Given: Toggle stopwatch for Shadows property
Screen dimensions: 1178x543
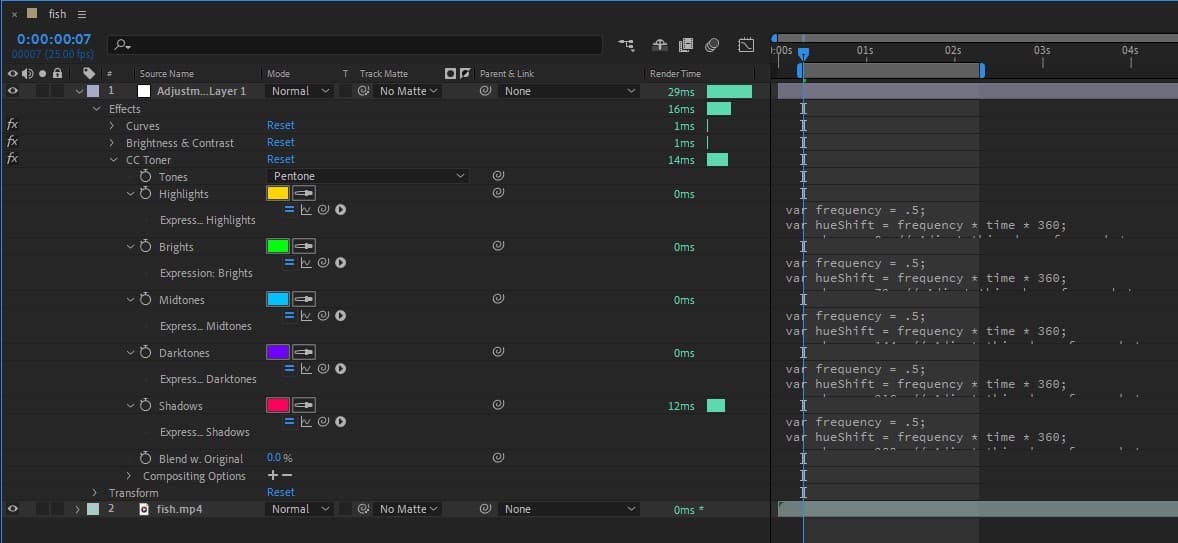Looking at the screenshot, I should pos(146,406).
